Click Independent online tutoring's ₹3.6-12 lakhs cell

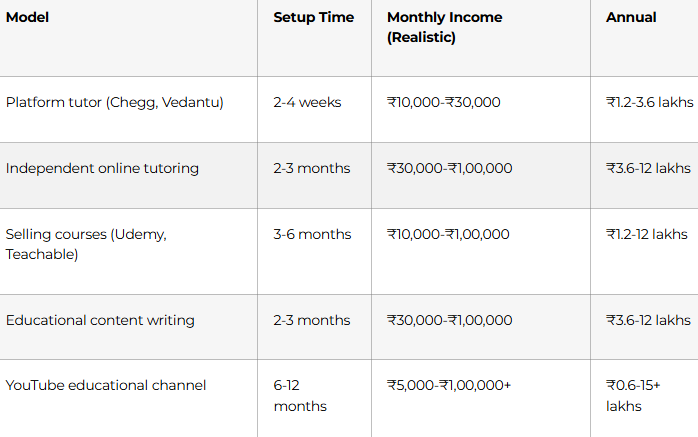(648, 168)
